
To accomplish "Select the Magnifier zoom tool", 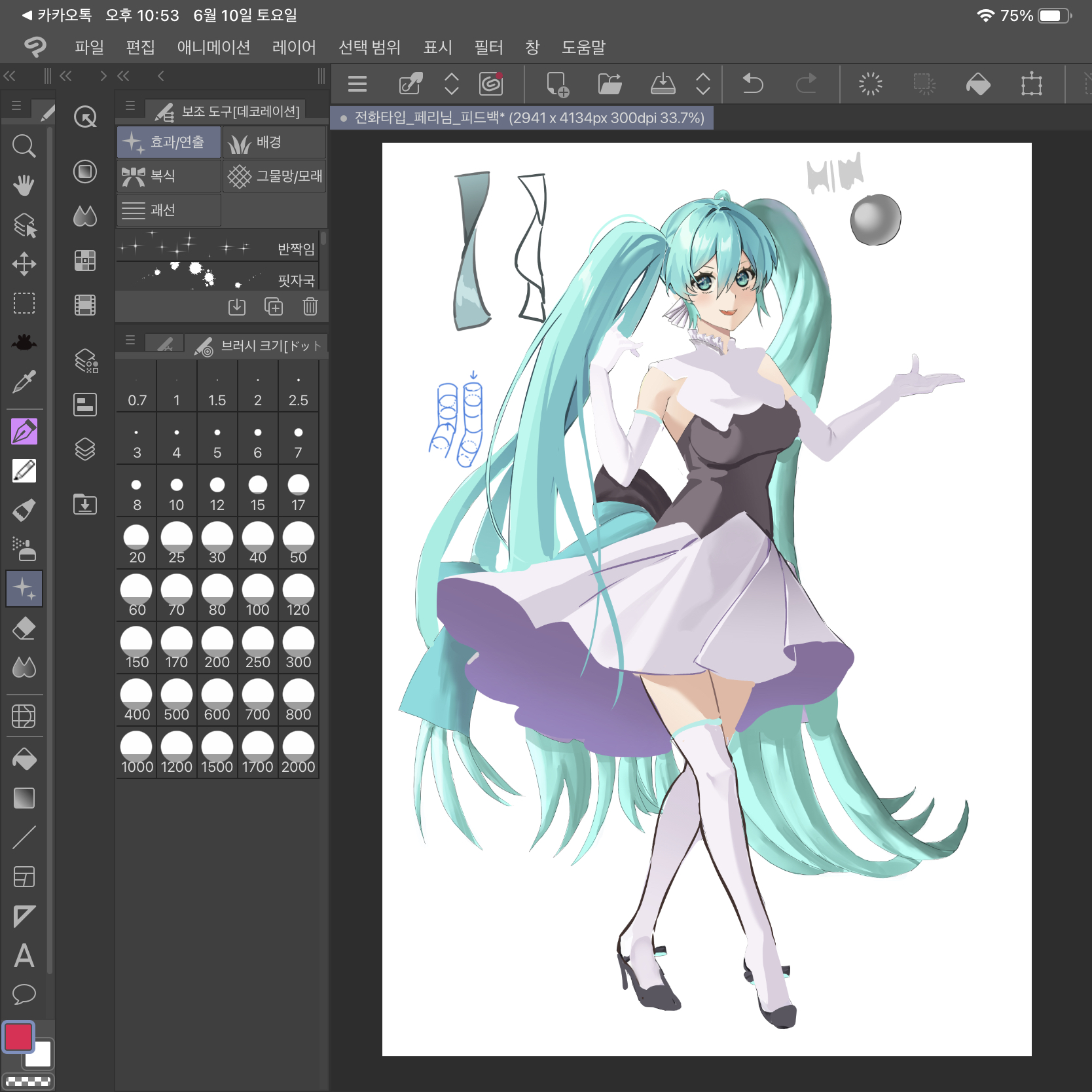I will point(24,146).
